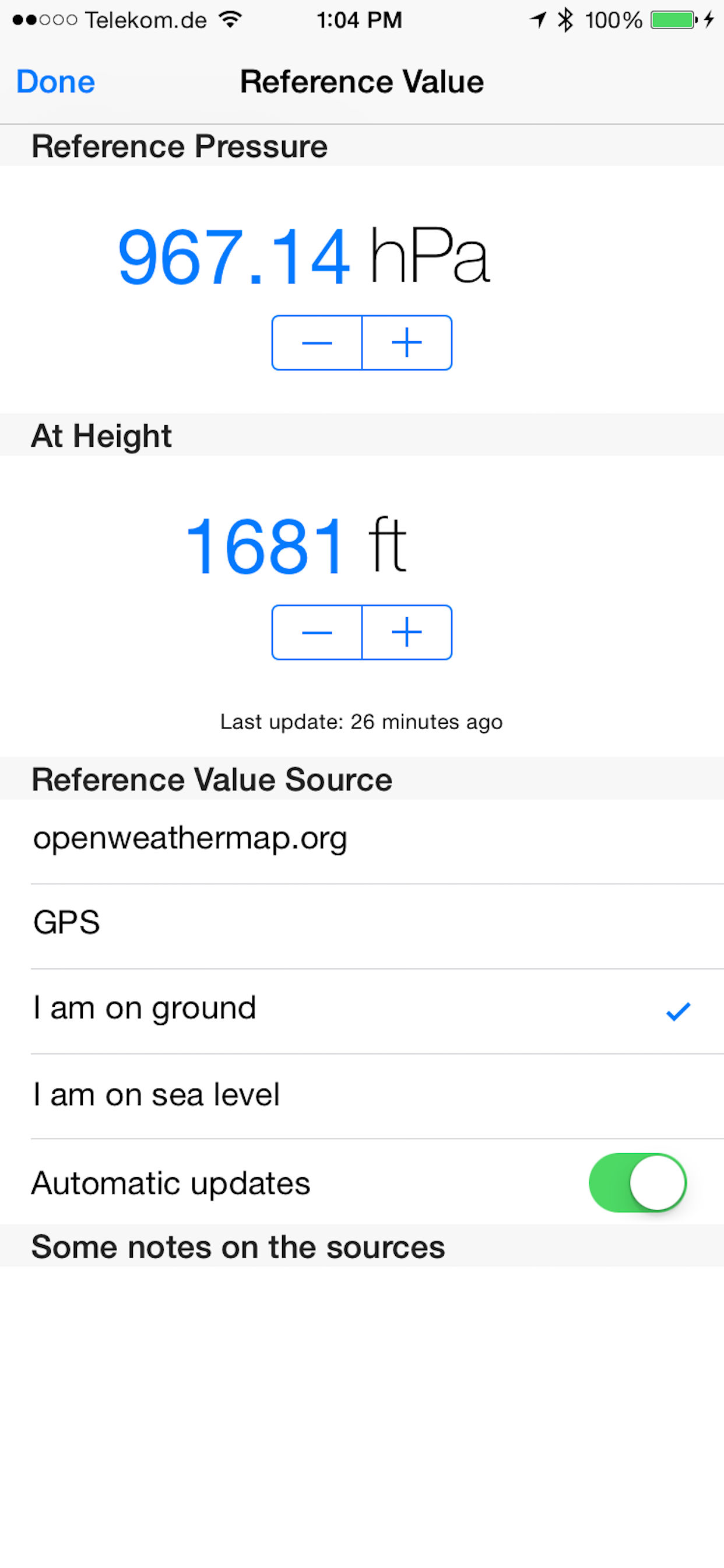Tap the Done button
Viewport: 724px width, 1568px height.
(x=55, y=82)
